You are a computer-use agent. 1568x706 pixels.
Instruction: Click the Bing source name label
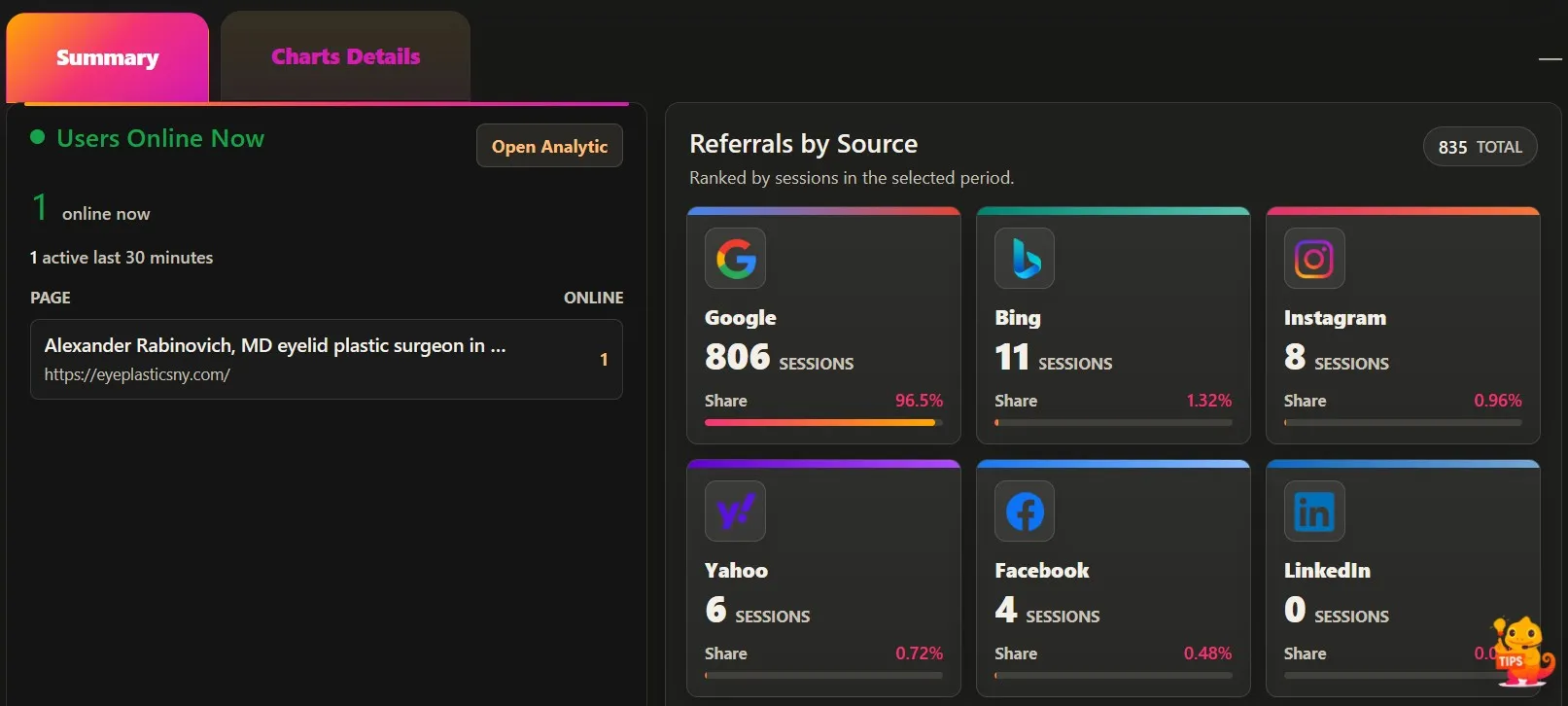(1018, 318)
